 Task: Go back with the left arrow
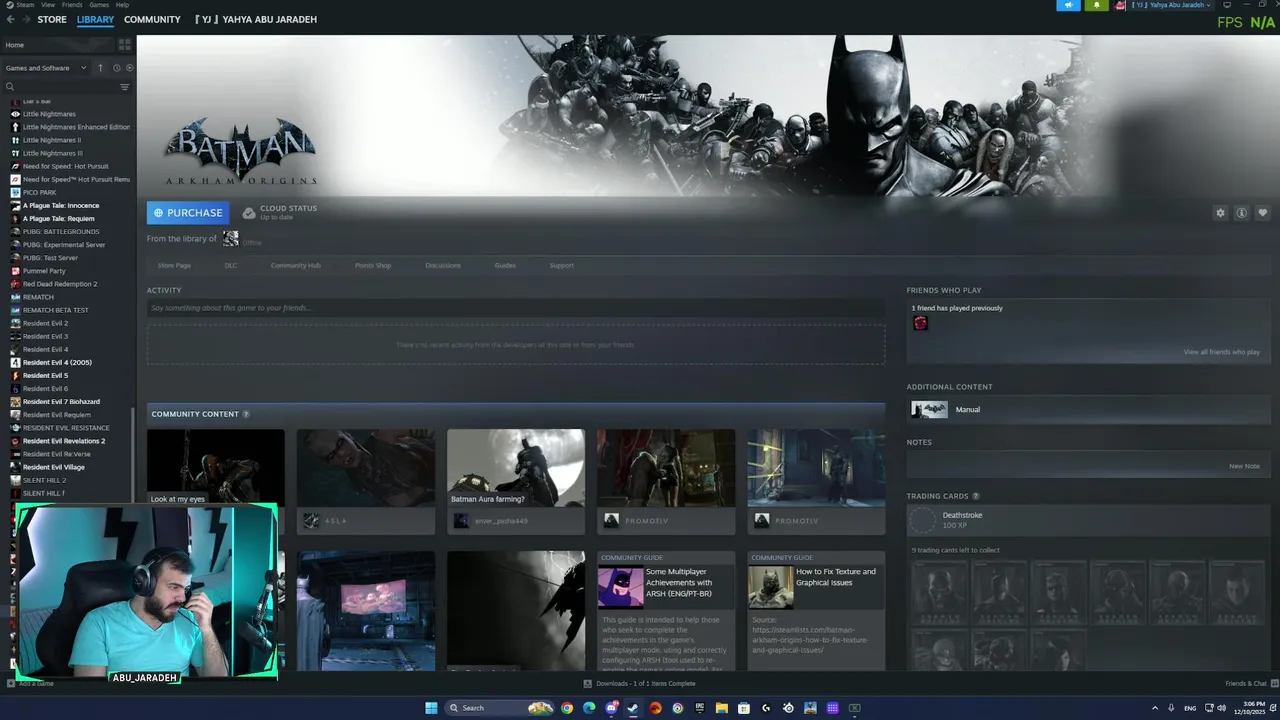point(11,19)
